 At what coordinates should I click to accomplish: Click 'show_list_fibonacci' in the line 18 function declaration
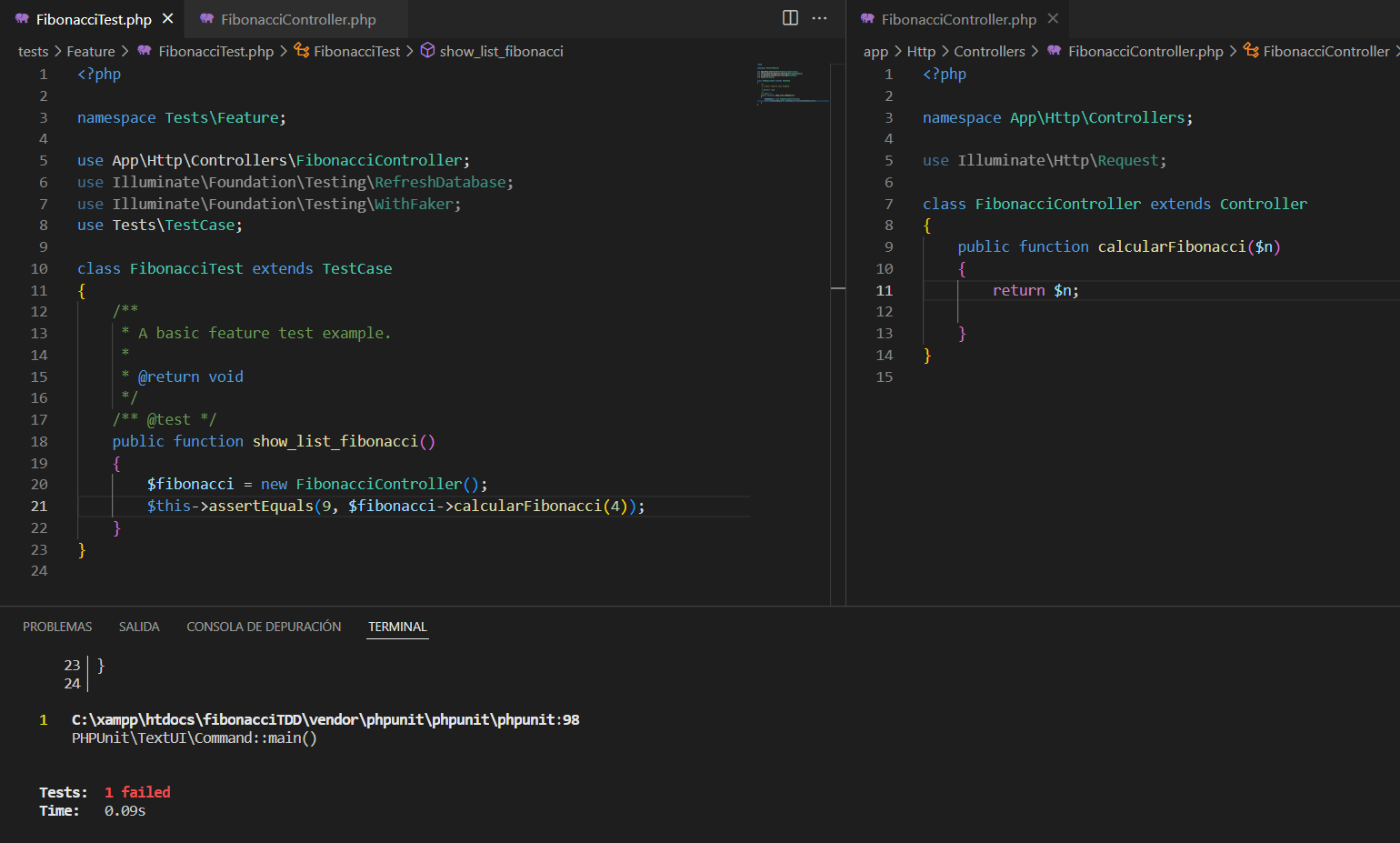(335, 442)
